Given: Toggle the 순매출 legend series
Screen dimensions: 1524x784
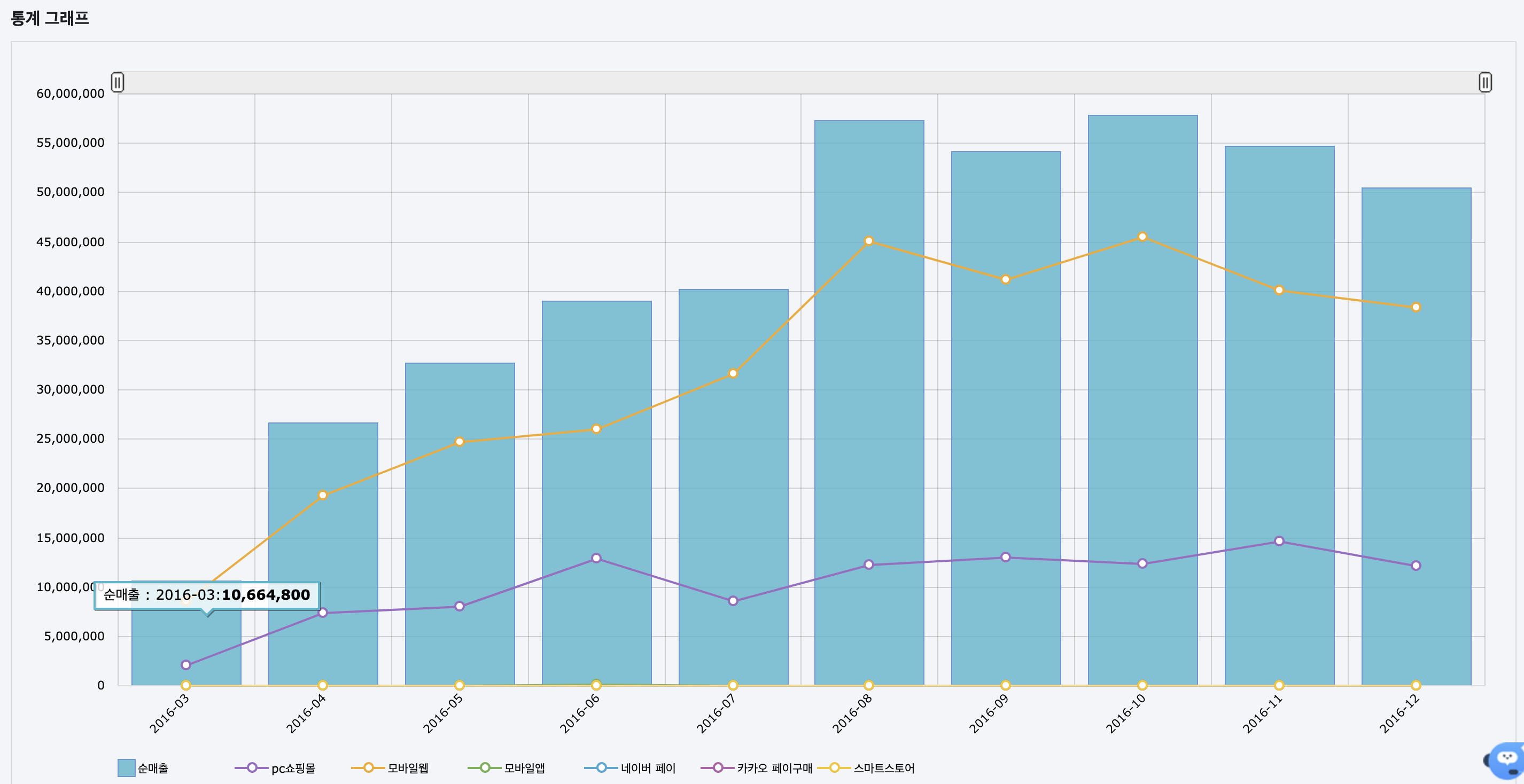Looking at the screenshot, I should (x=143, y=768).
